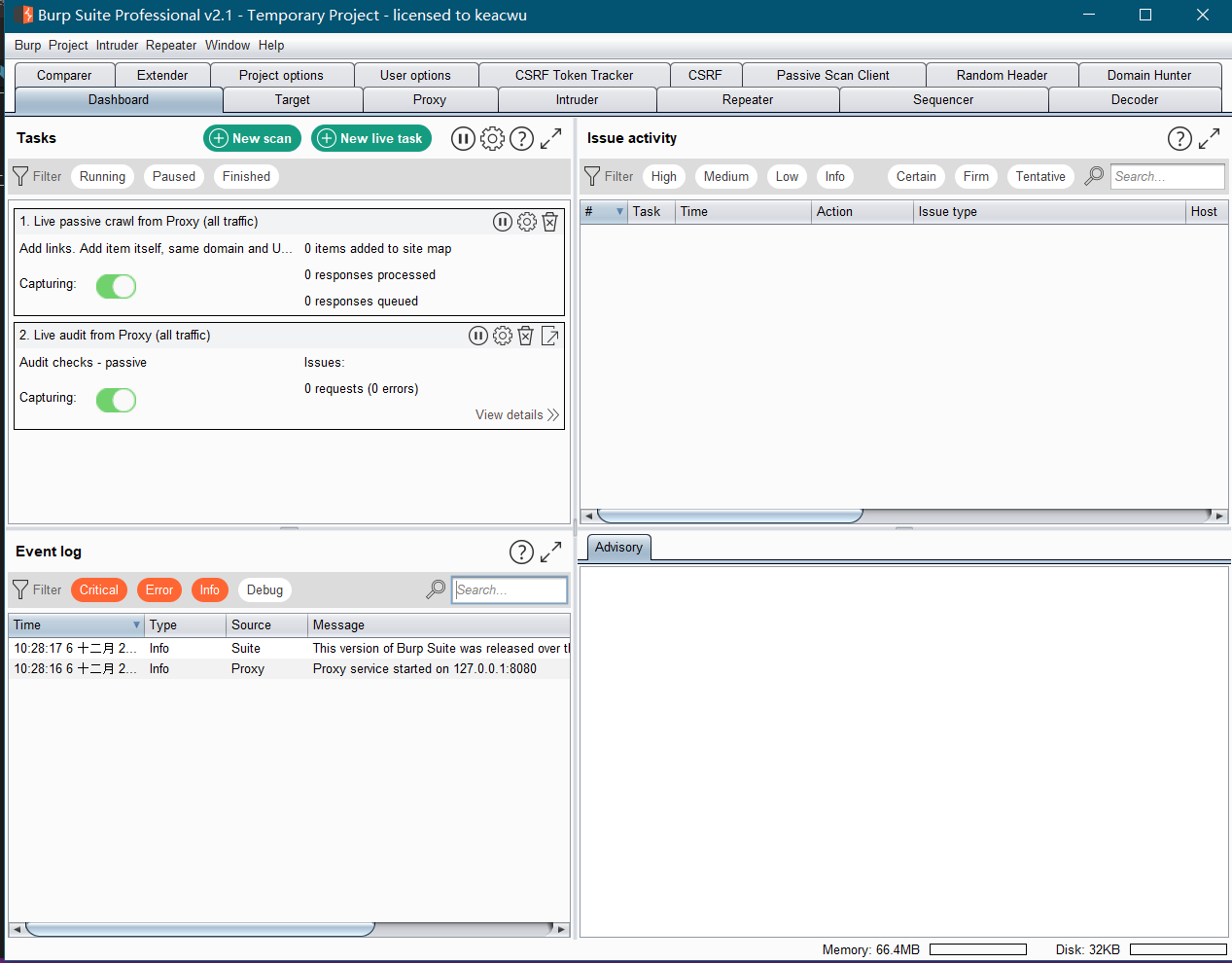Pause all tasks using the Tasks header pause icon
The width and height of the screenshot is (1232, 963).
point(463,139)
